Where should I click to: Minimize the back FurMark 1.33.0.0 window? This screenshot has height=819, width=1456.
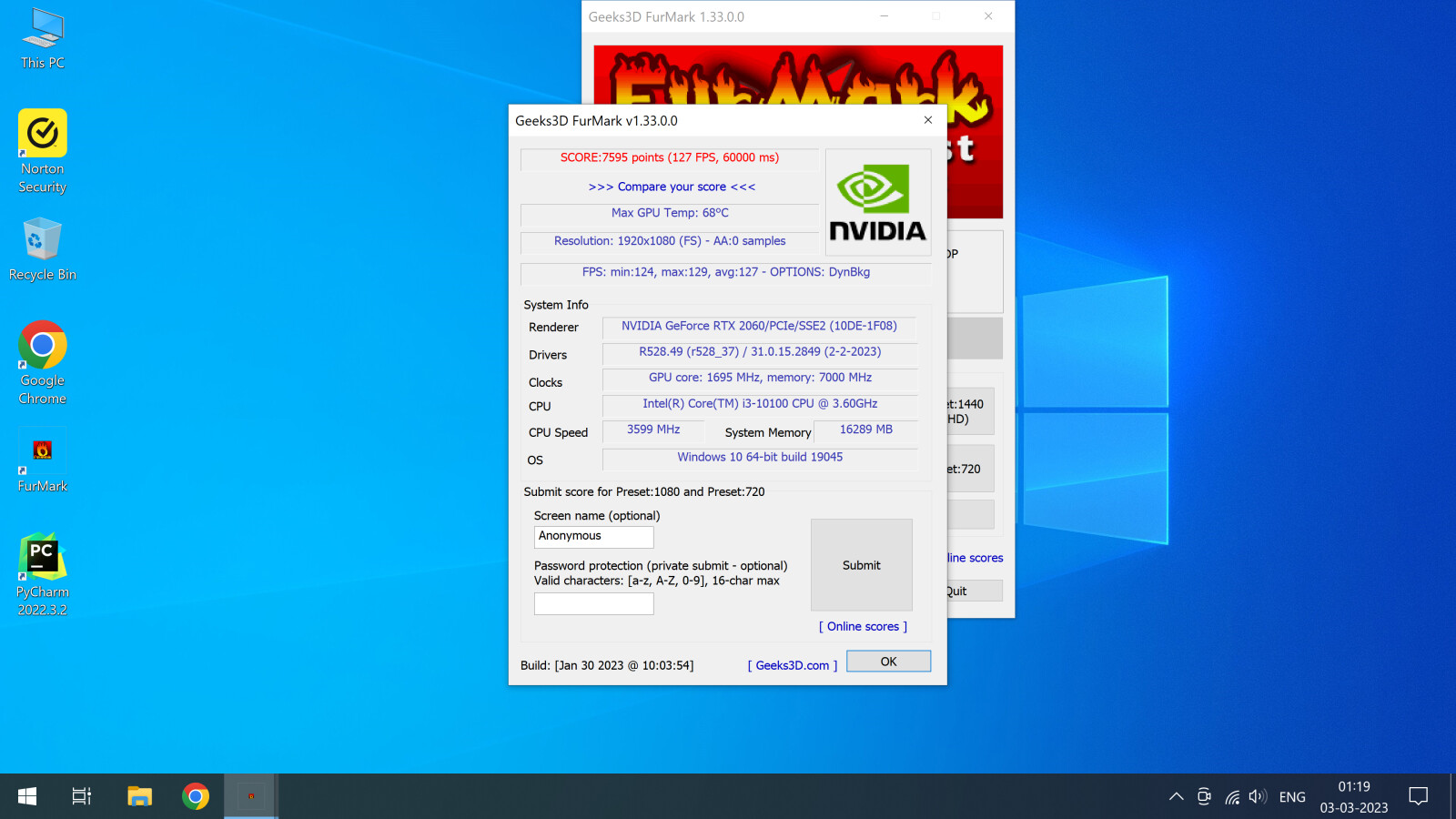pos(884,16)
